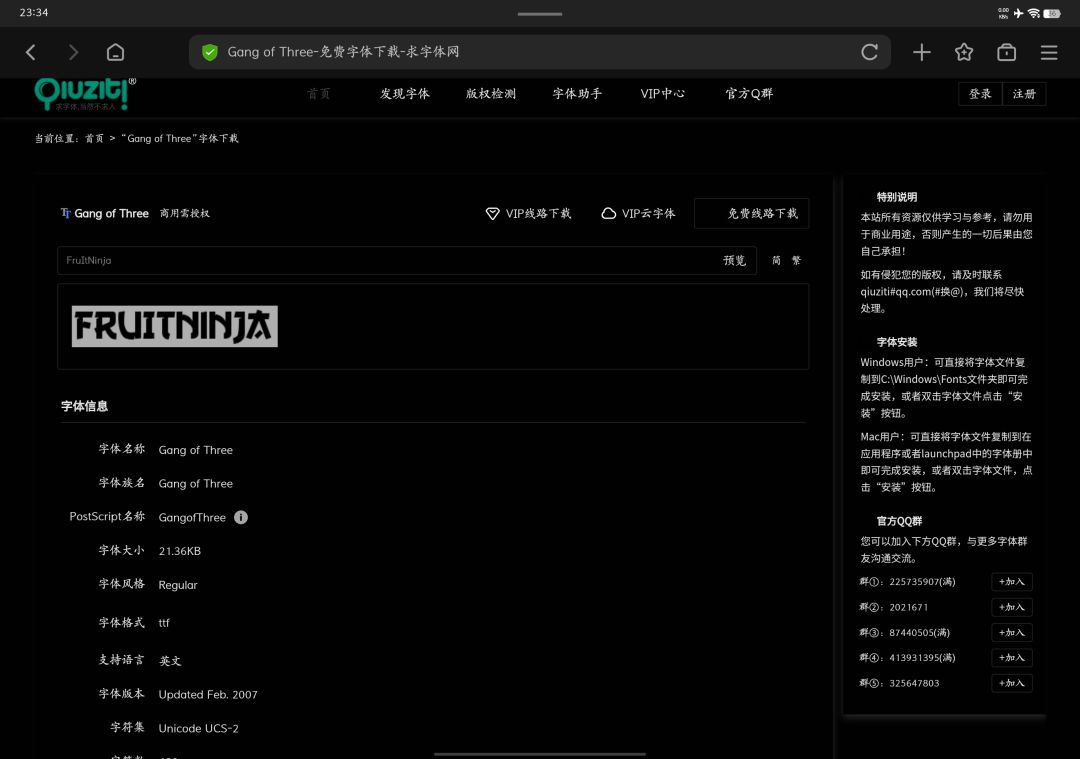Click the 注册 register button
The image size is (1080, 759).
(1024, 94)
